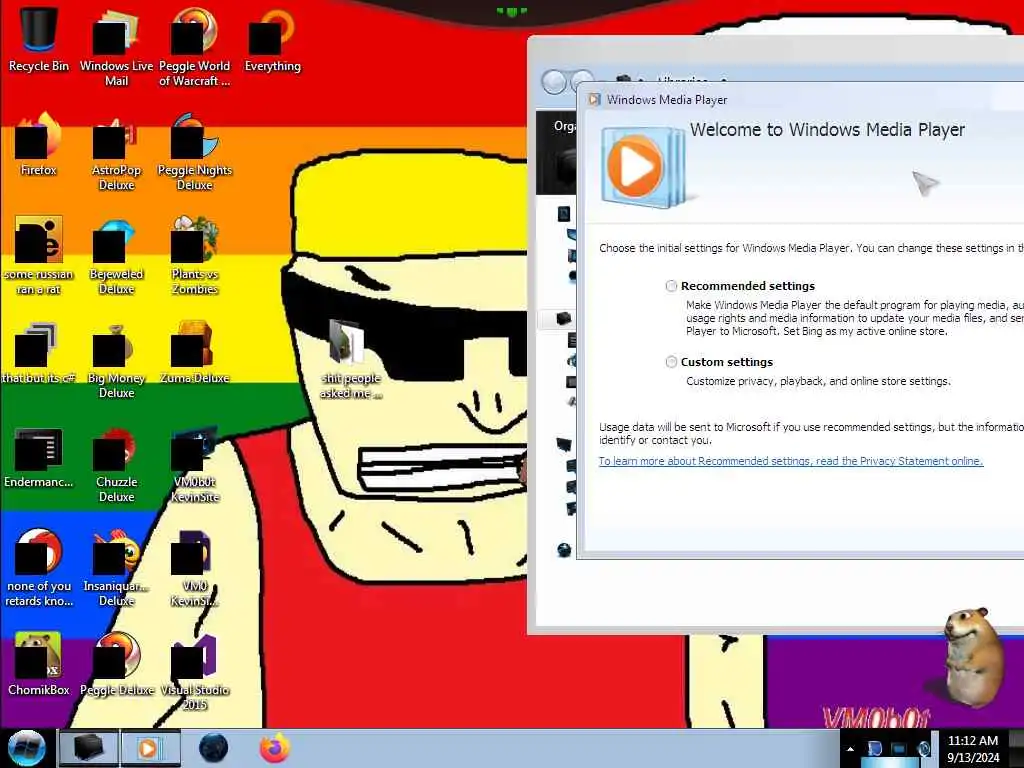Select Plants vs Zombies shortcut
Image resolution: width=1024 pixels, height=768 pixels.
(x=195, y=255)
